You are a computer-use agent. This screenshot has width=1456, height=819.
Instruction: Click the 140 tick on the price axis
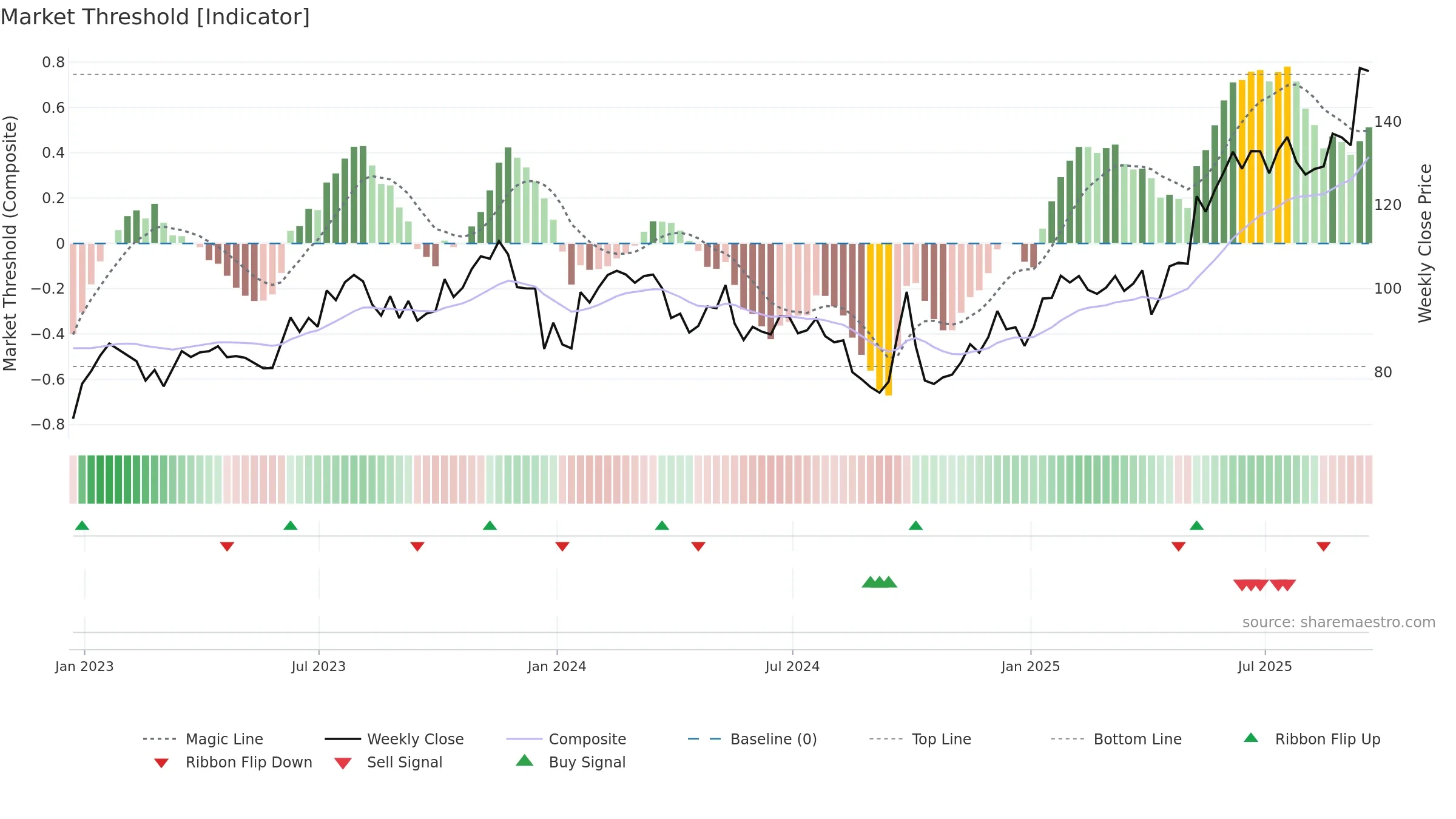1388,122
